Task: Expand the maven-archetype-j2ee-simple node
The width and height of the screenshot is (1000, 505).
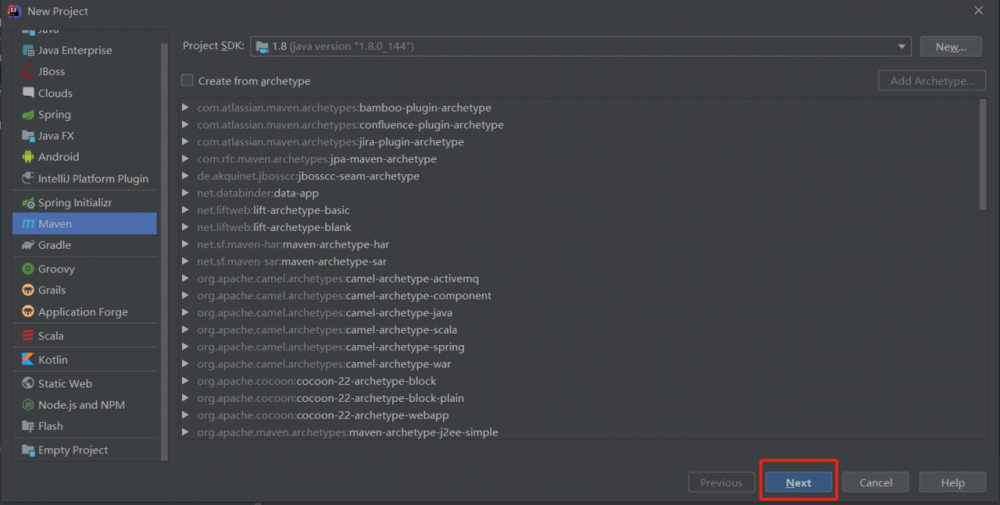Action: (x=186, y=433)
